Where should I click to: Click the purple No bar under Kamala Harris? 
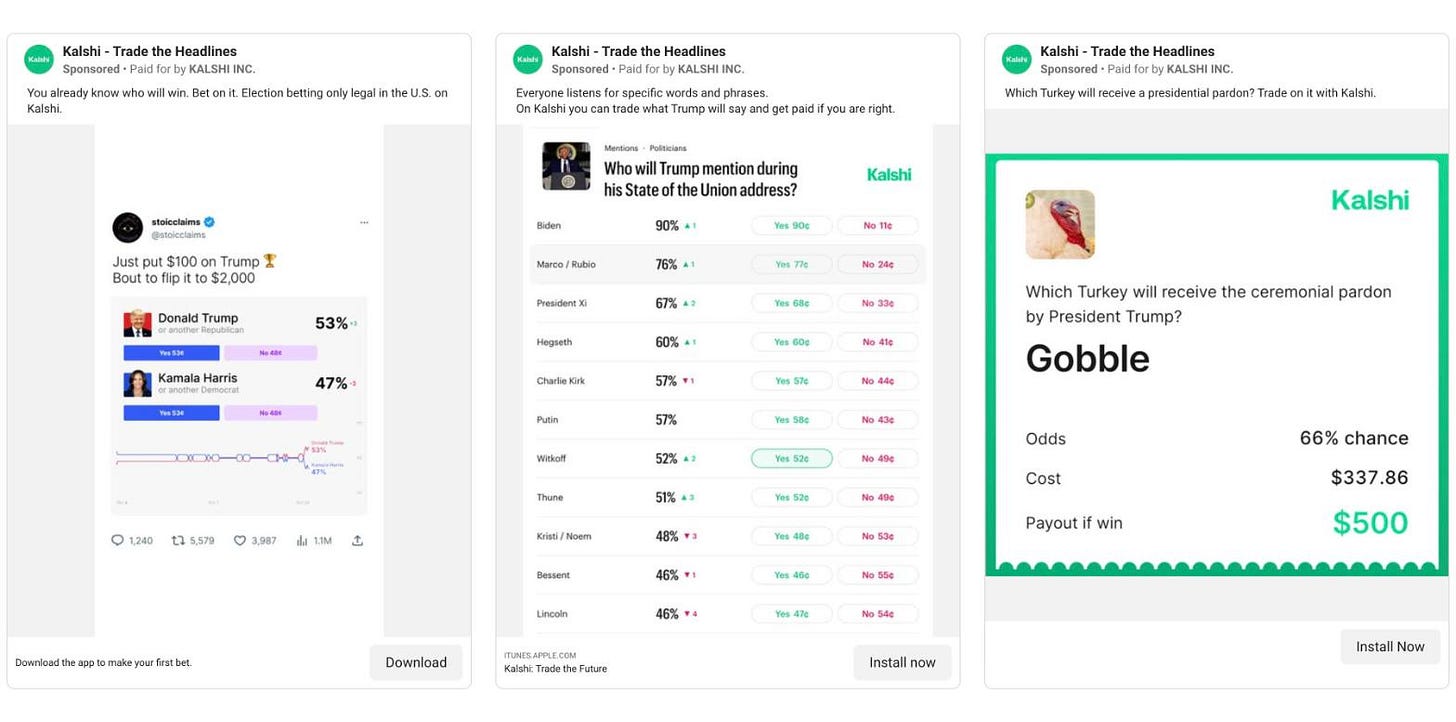coord(270,413)
